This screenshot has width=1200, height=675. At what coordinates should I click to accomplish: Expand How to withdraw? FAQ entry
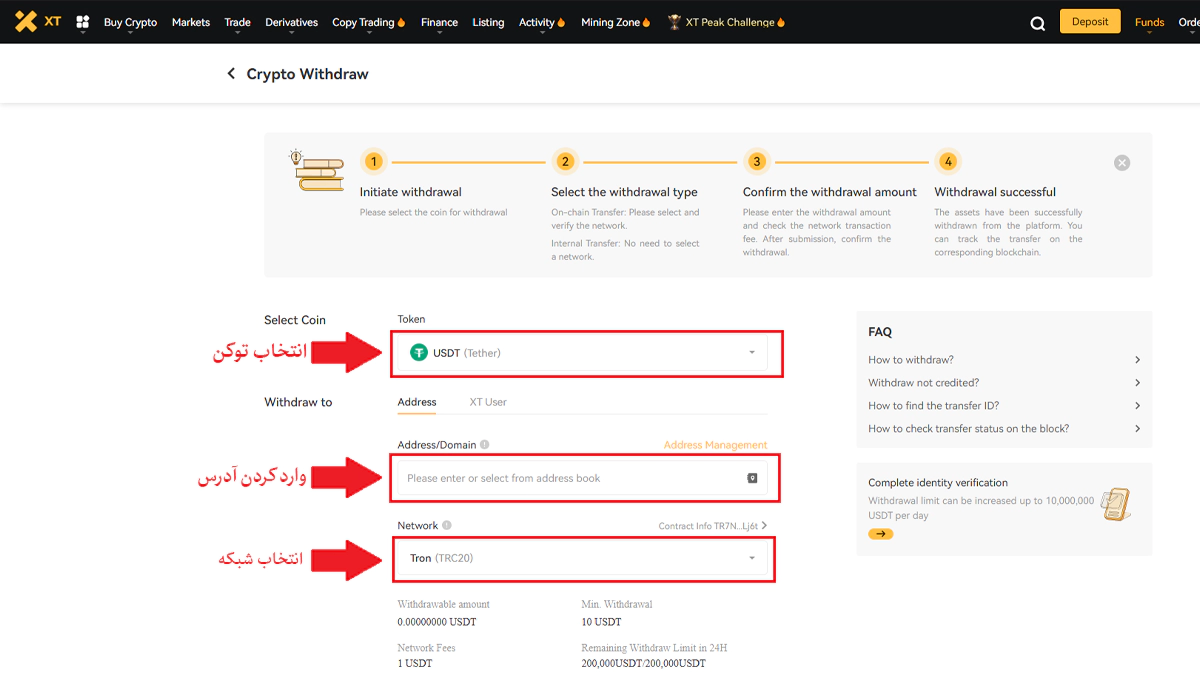click(x=1004, y=360)
